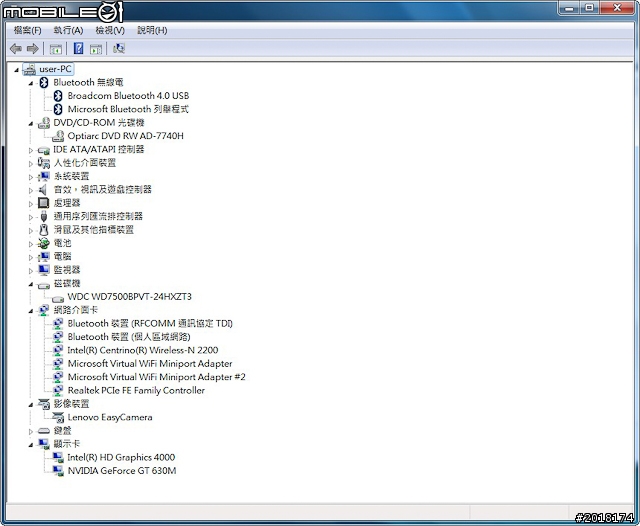Click the Optiarc DVD RW drive icon
640x526 pixels.
click(x=58, y=136)
